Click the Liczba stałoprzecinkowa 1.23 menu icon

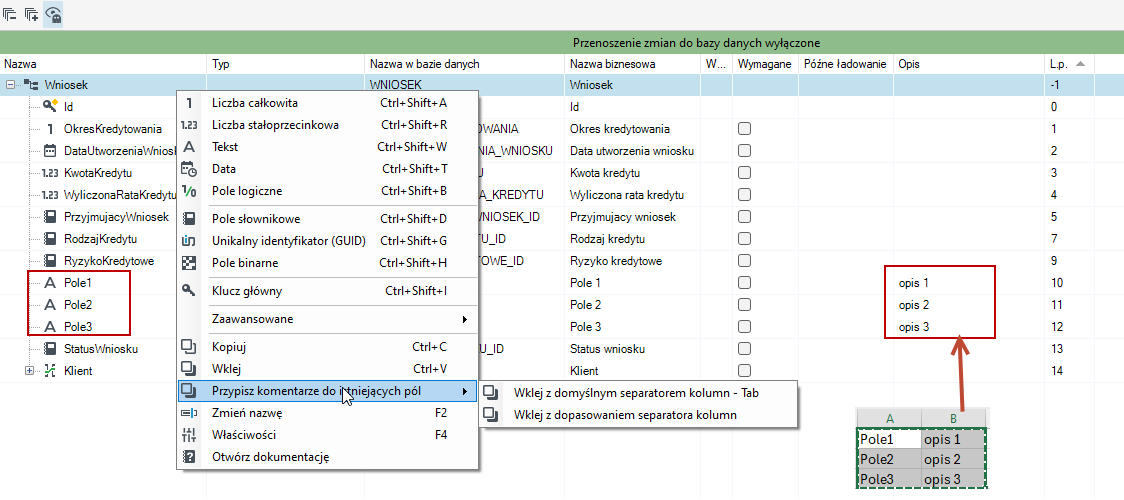pos(189,125)
